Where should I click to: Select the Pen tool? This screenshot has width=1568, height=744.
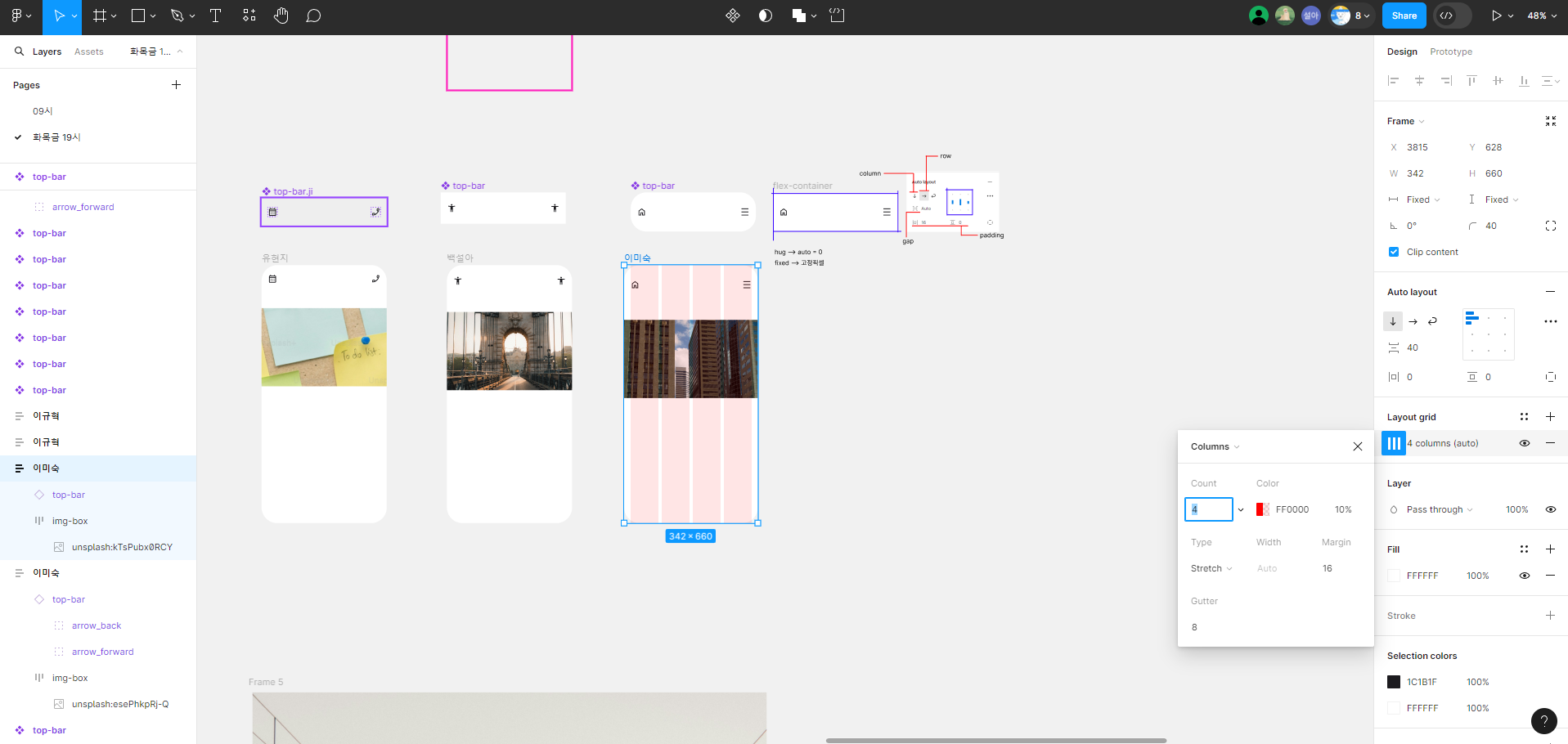(177, 16)
